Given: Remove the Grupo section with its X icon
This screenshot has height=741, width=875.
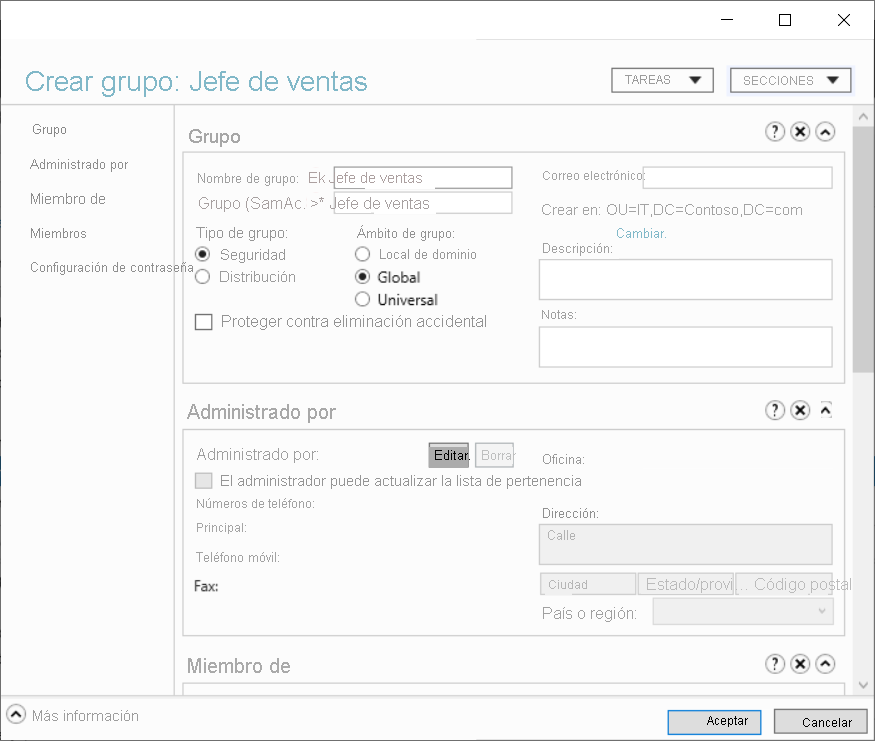Looking at the screenshot, I should 800,131.
